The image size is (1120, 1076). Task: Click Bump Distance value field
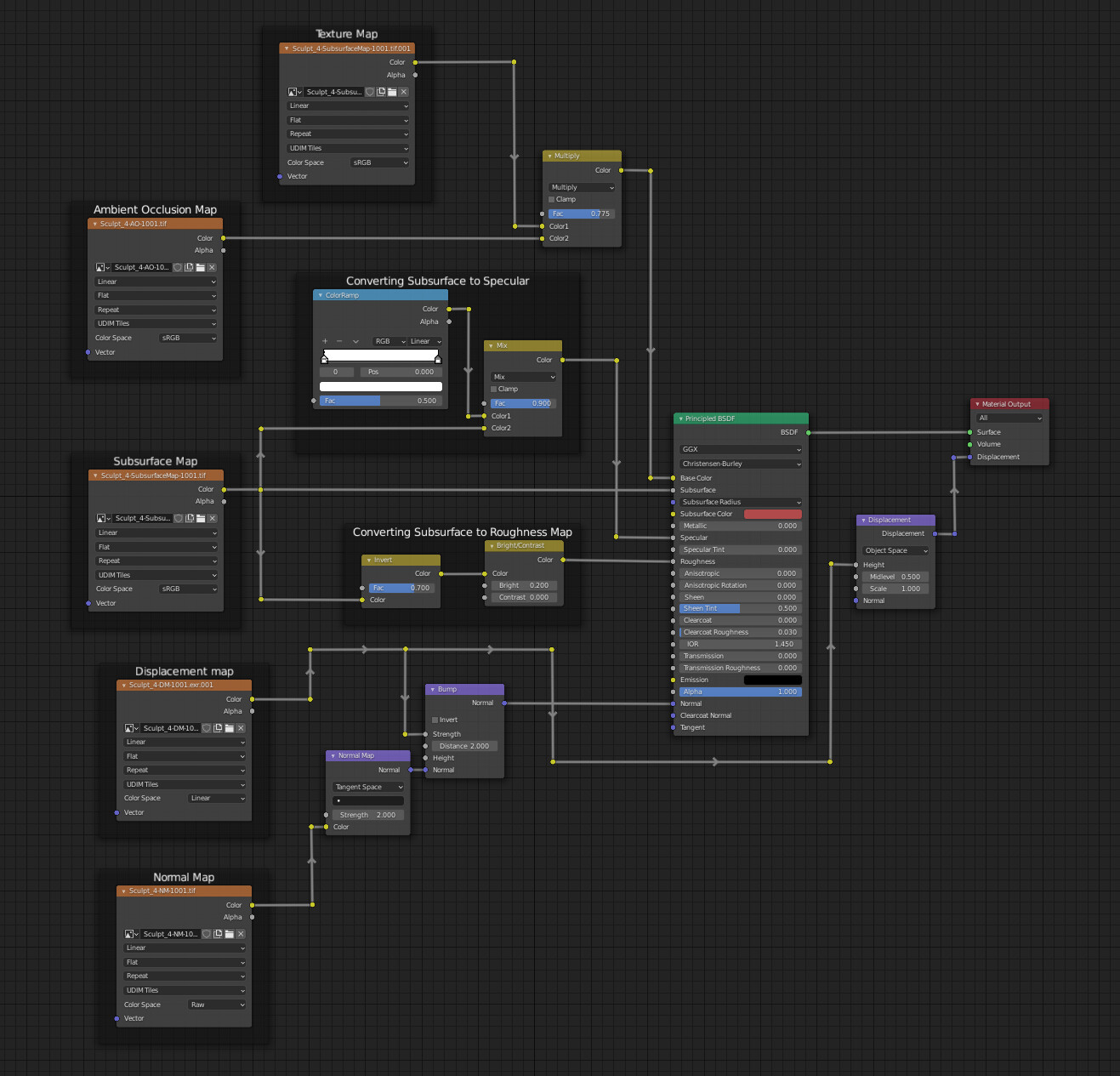465,746
